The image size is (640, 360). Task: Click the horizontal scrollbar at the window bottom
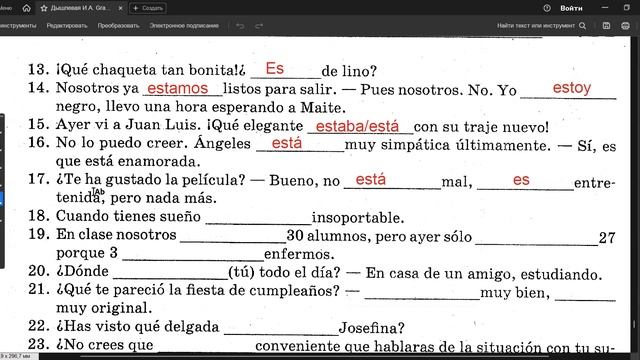(314, 357)
